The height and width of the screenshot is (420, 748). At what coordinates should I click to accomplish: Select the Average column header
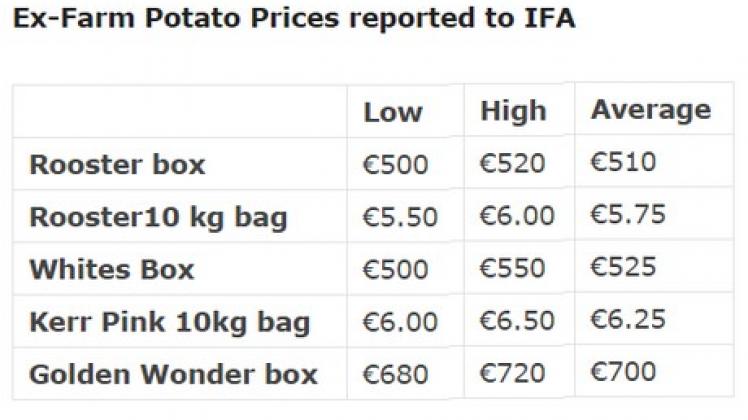[651, 110]
